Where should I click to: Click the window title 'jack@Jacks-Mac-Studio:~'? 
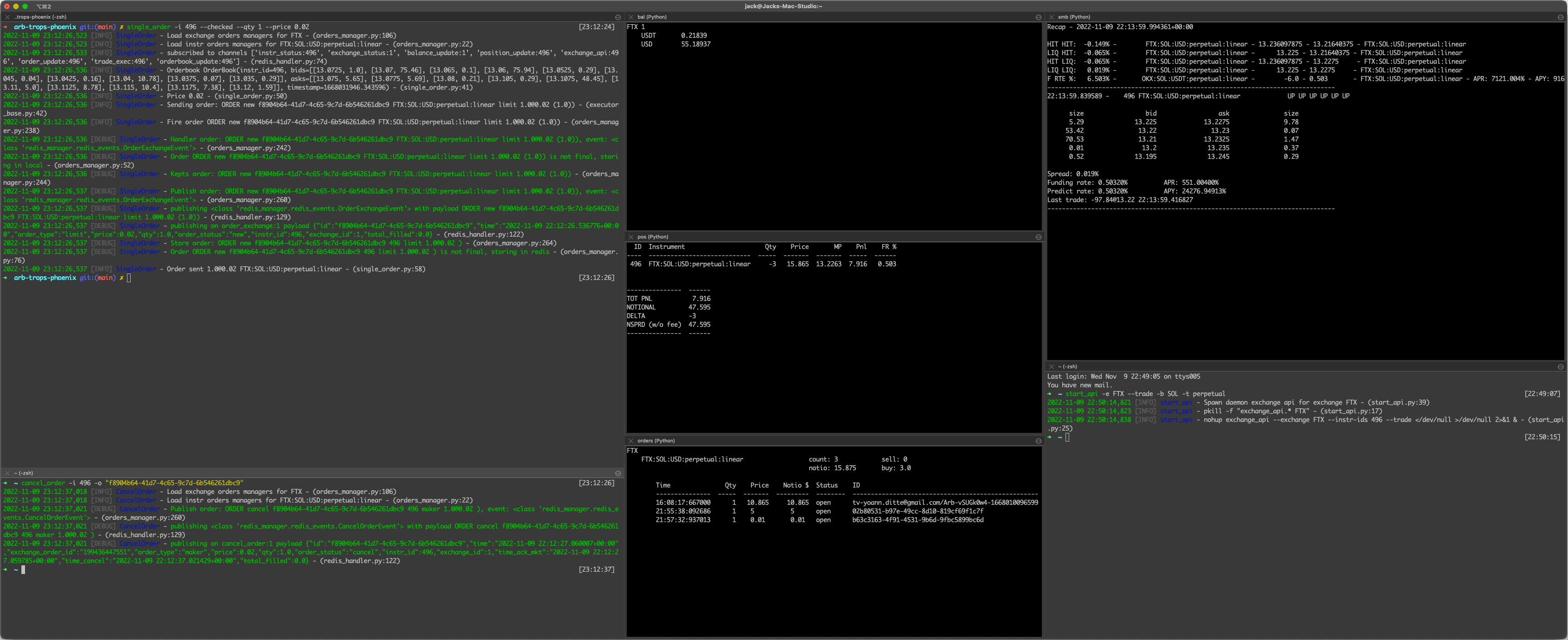pos(783,6)
